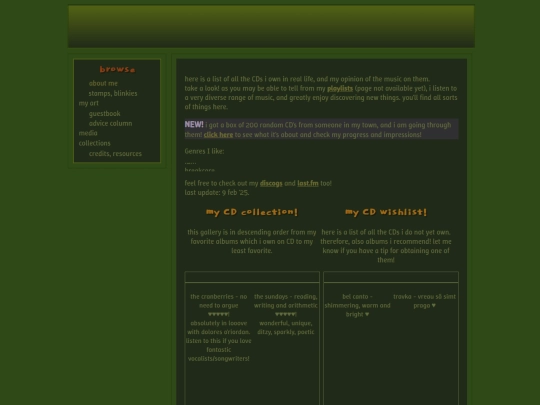Image resolution: width=540 pixels, height=405 pixels.
Task: Open the about me page
Action: (103, 83)
